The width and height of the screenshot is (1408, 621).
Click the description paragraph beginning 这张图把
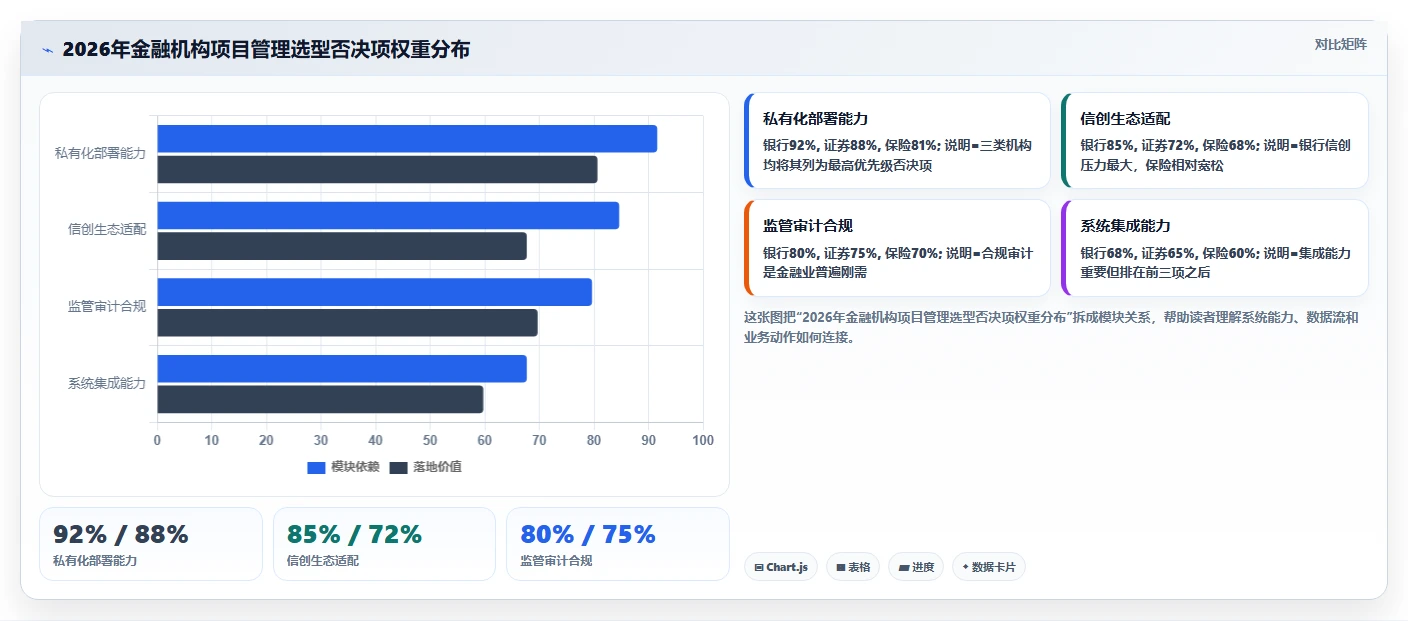pos(1051,327)
